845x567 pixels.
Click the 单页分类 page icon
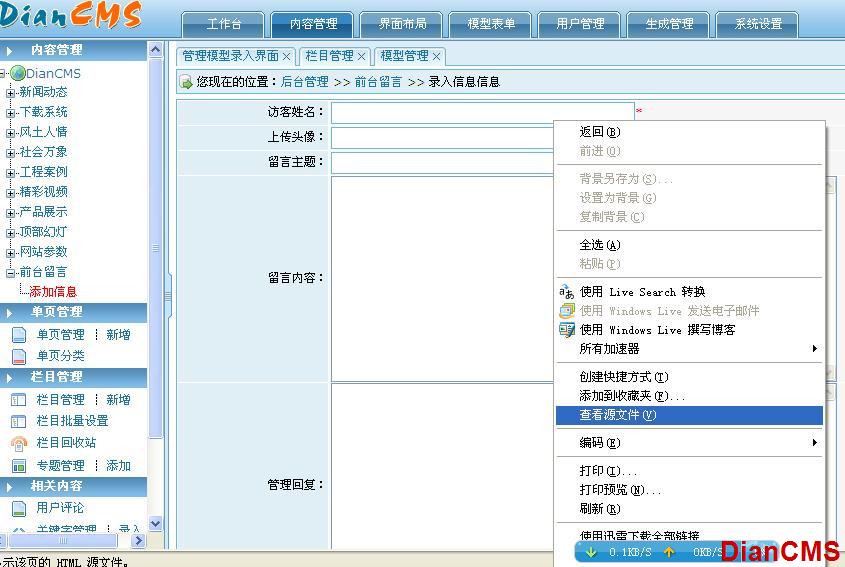pyautogui.click(x=18, y=355)
